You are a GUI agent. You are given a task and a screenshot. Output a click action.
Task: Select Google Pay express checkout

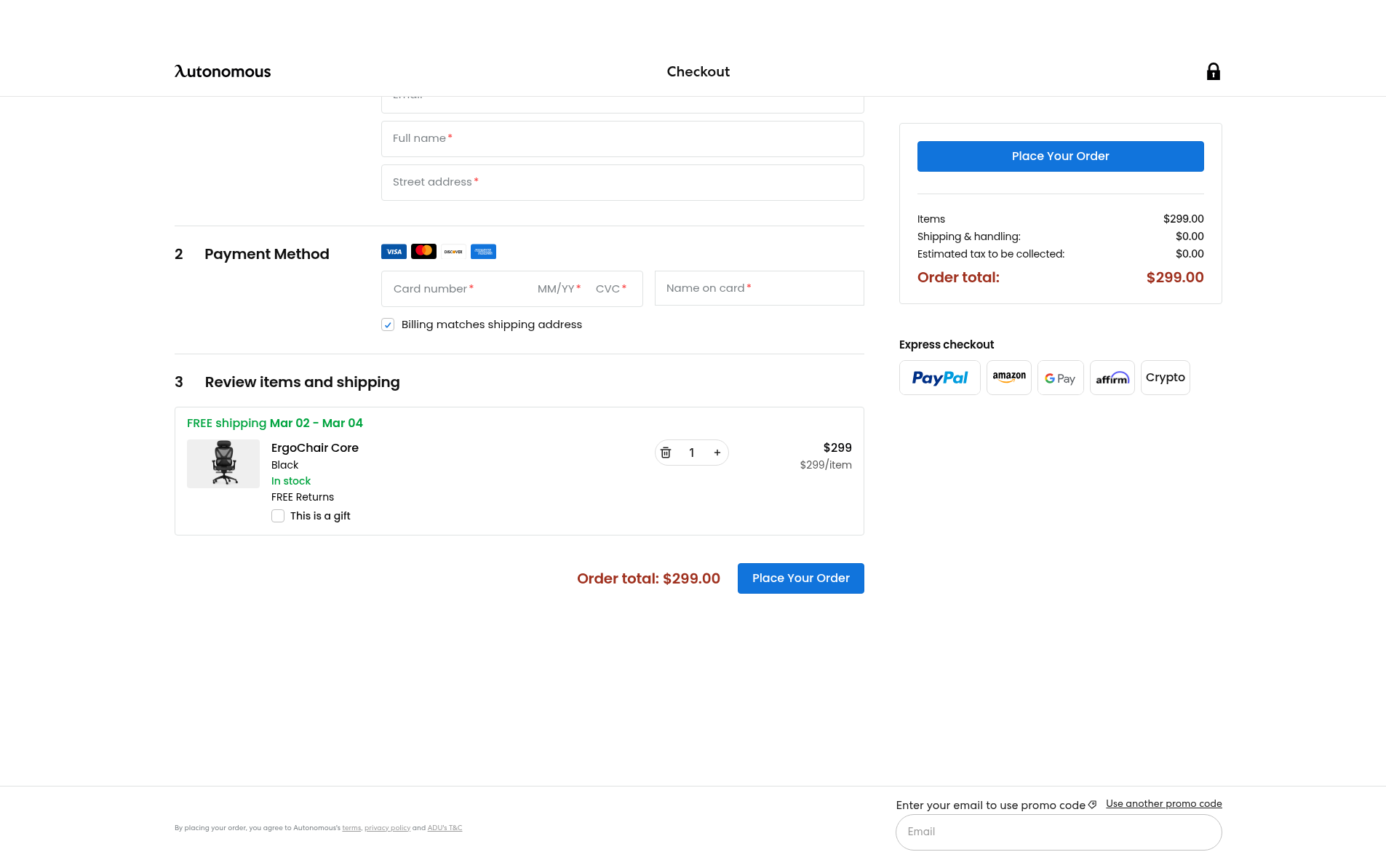[1060, 378]
